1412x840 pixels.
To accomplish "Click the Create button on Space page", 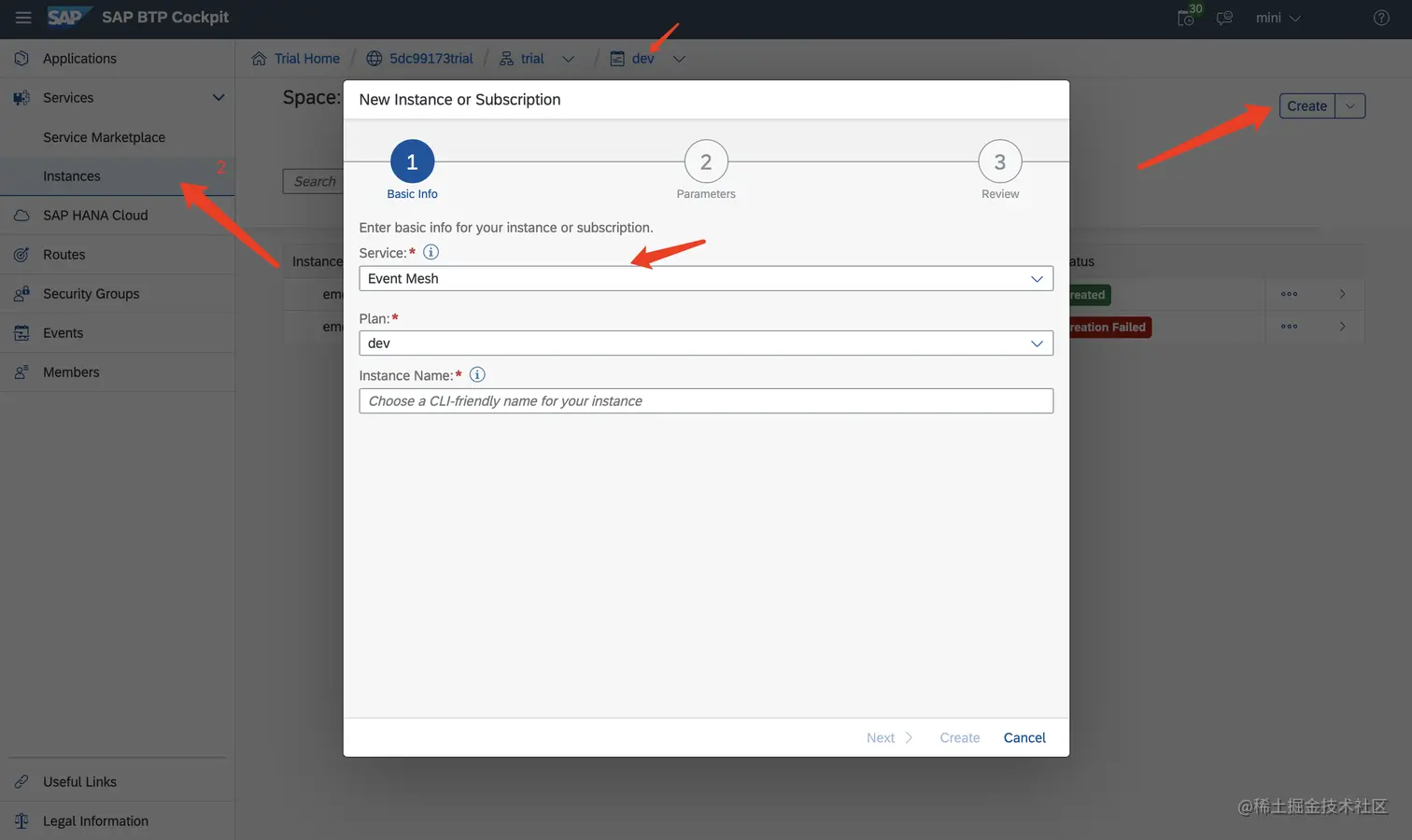I will [x=1306, y=106].
